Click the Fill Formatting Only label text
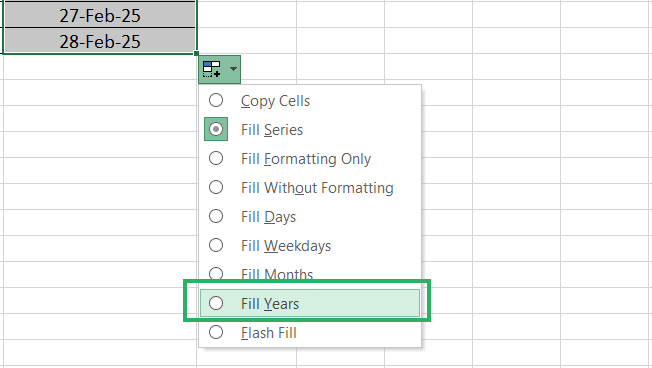The width and height of the screenshot is (652, 368). 306,159
